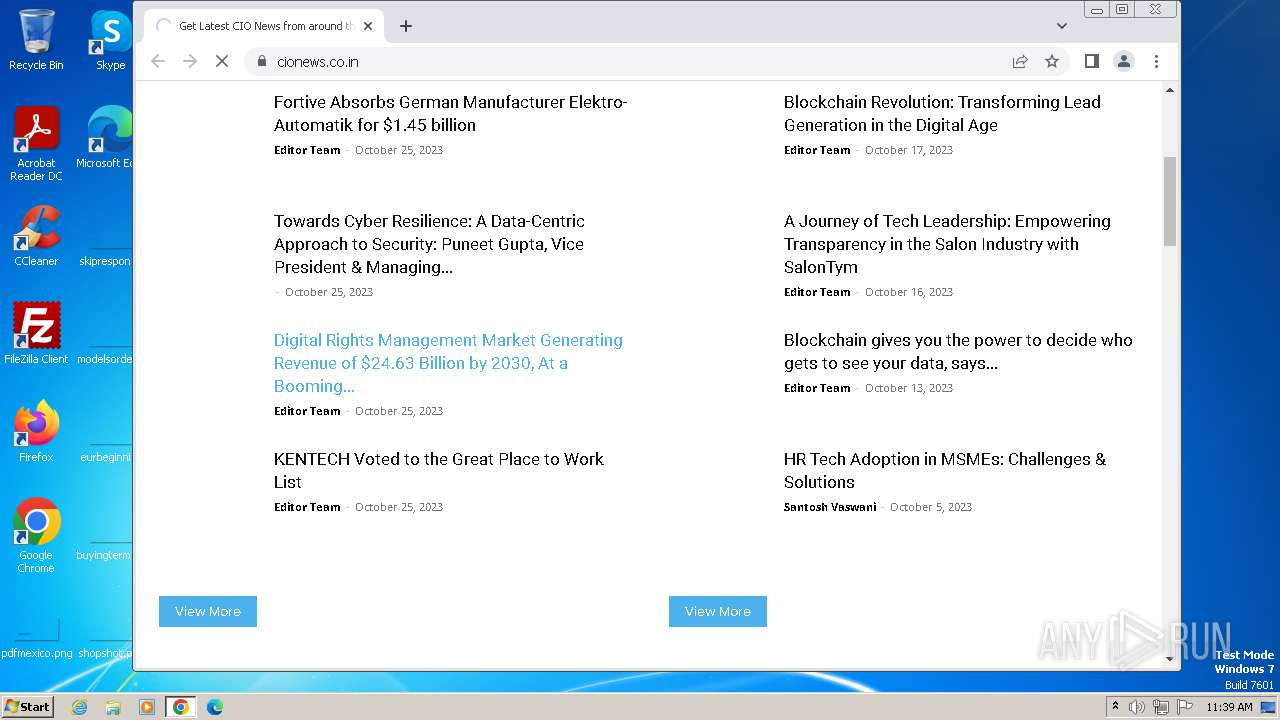This screenshot has height=720, width=1280.
Task: Open Windows Media Player in the taskbar
Action: point(147,707)
